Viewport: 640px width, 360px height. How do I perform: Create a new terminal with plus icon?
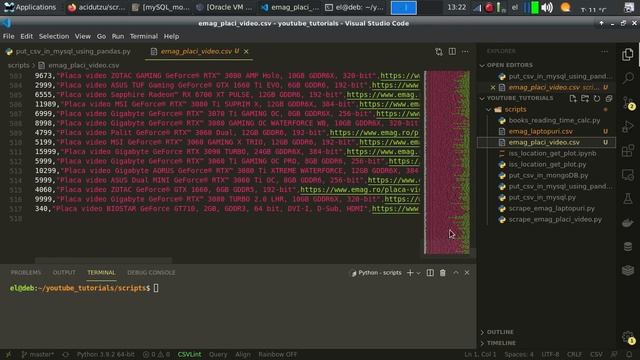tap(410, 273)
